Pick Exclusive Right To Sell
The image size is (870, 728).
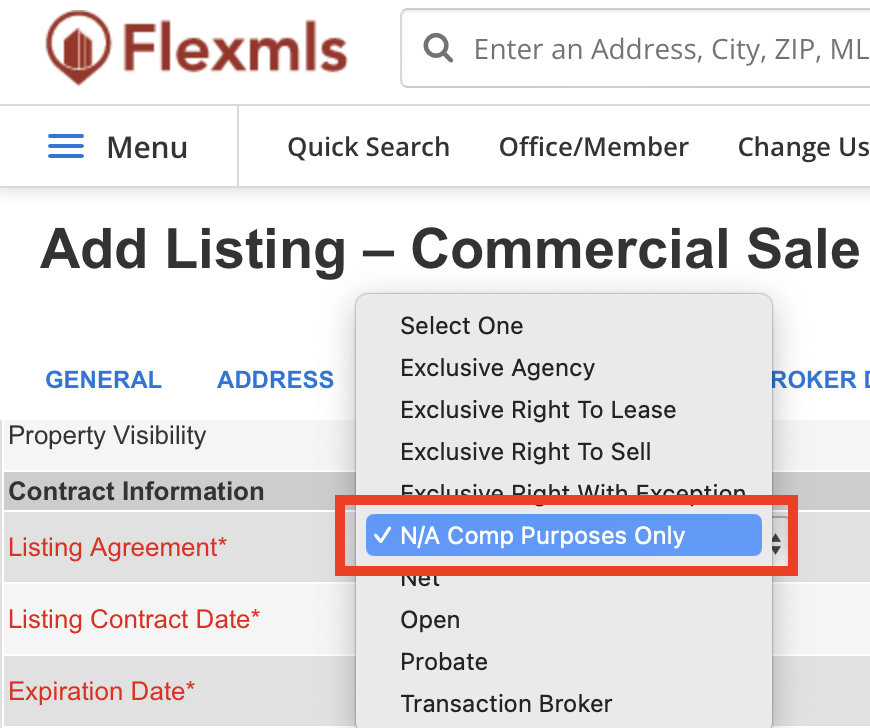click(x=526, y=452)
